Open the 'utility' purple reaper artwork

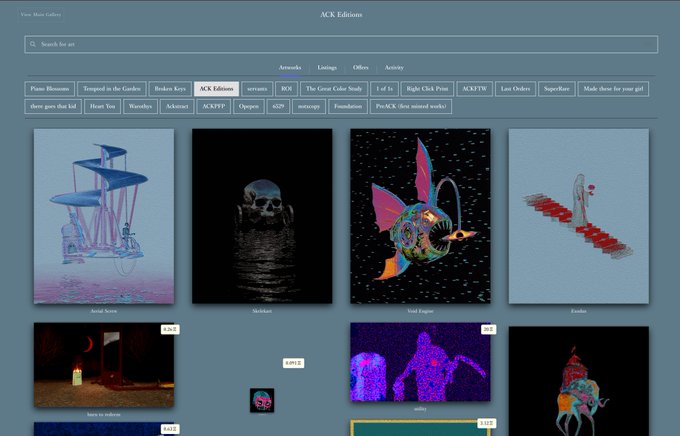tap(420, 362)
